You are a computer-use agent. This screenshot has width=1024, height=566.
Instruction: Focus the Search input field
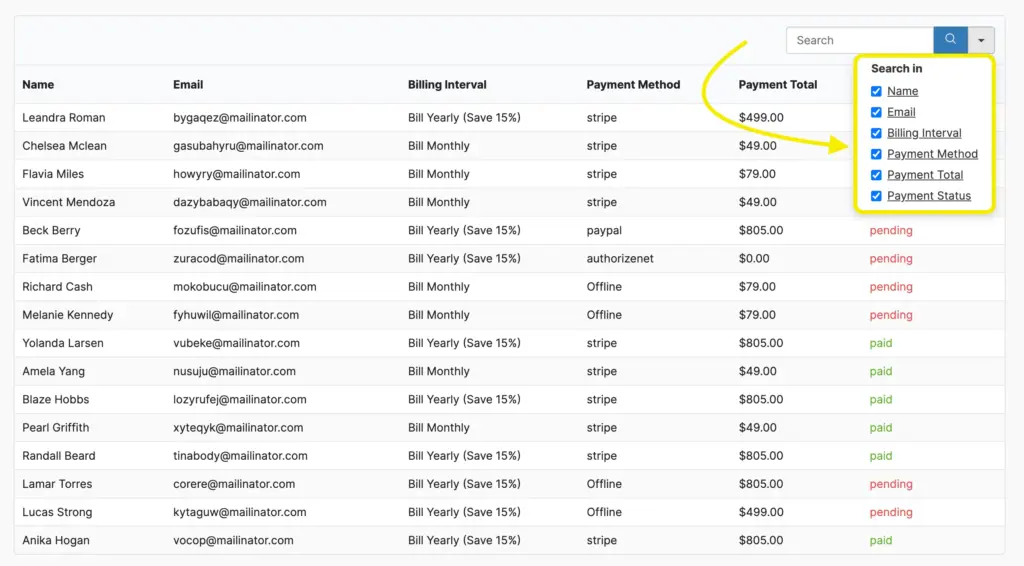(860, 40)
